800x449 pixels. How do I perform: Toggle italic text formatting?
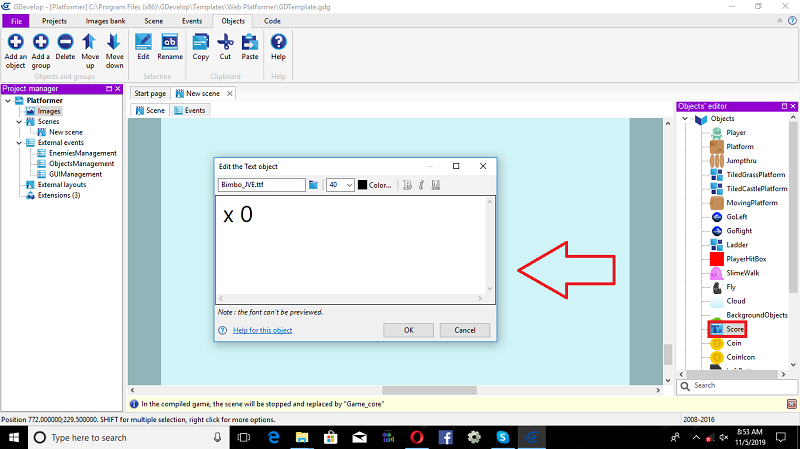click(421, 185)
